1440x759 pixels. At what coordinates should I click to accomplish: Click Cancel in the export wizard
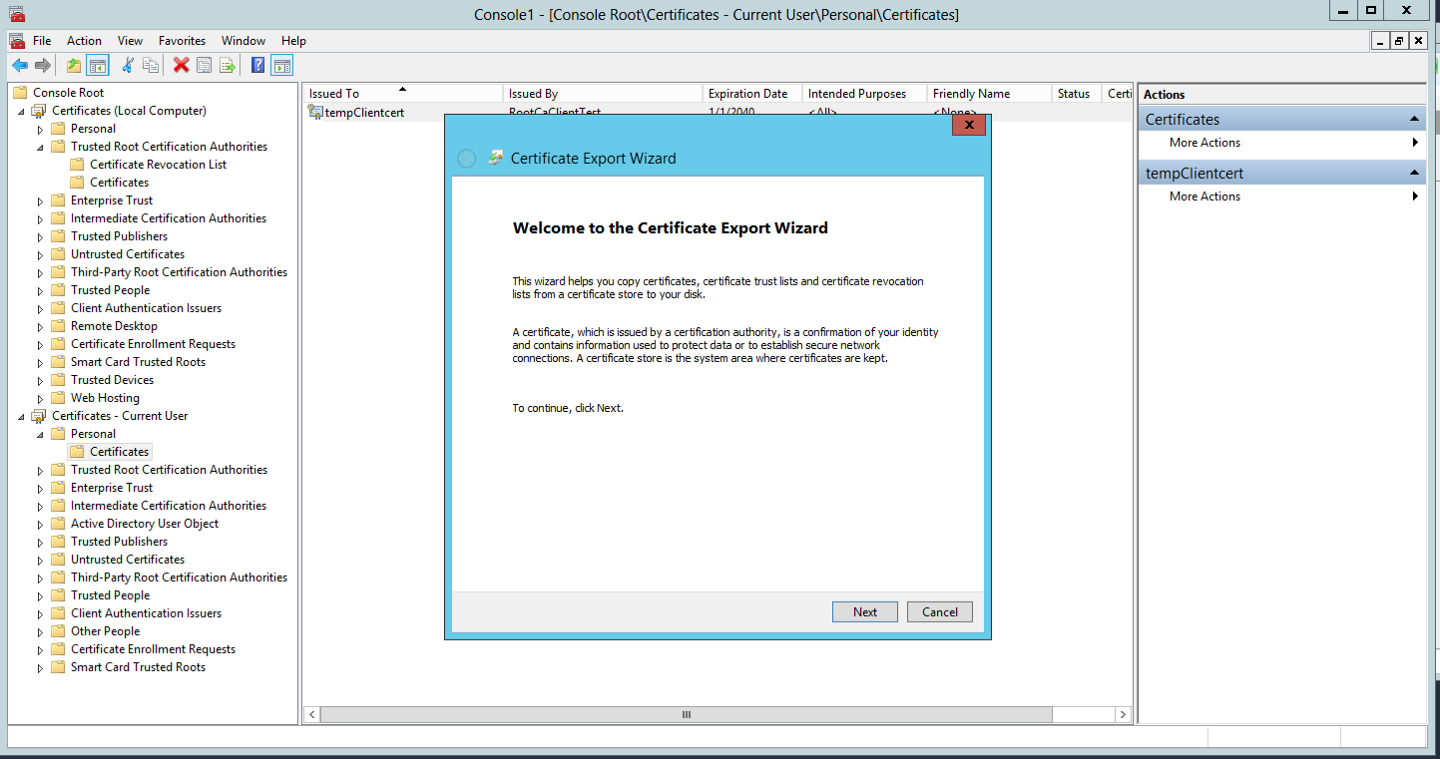click(x=939, y=612)
